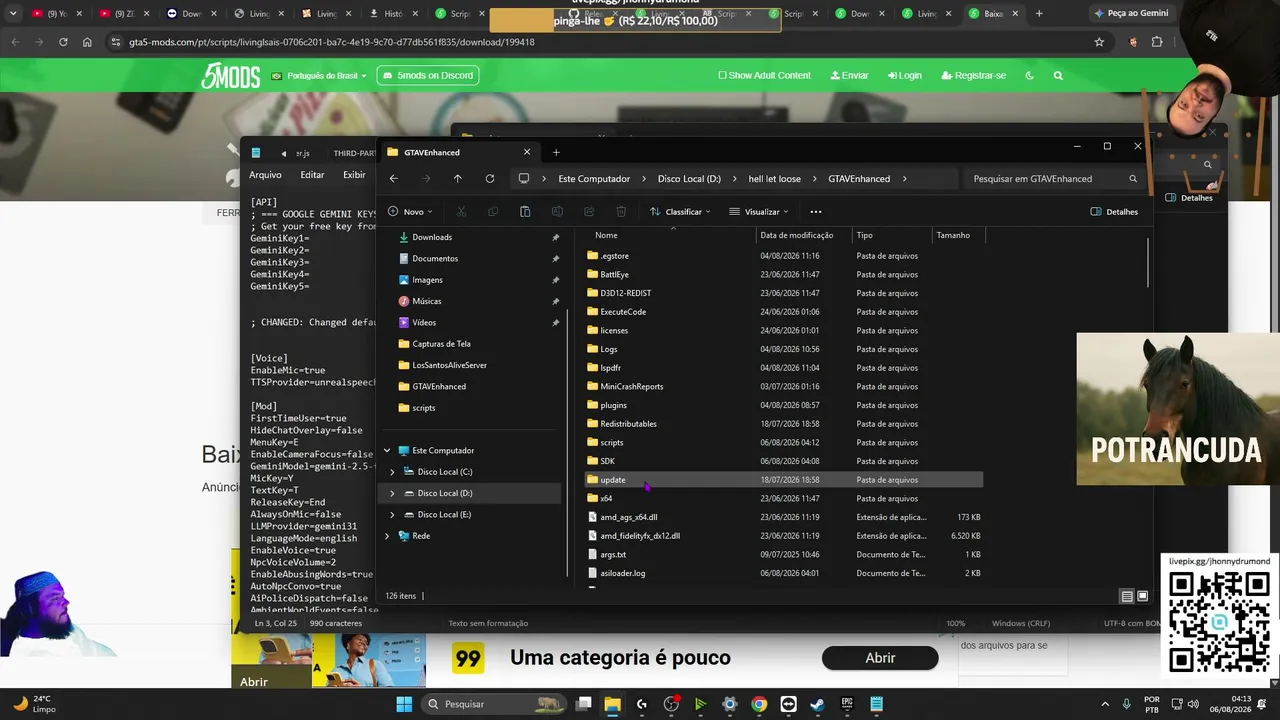Image resolution: width=1280 pixels, height=720 pixels.
Task: Click the 5MODS logo
Action: click(230, 75)
